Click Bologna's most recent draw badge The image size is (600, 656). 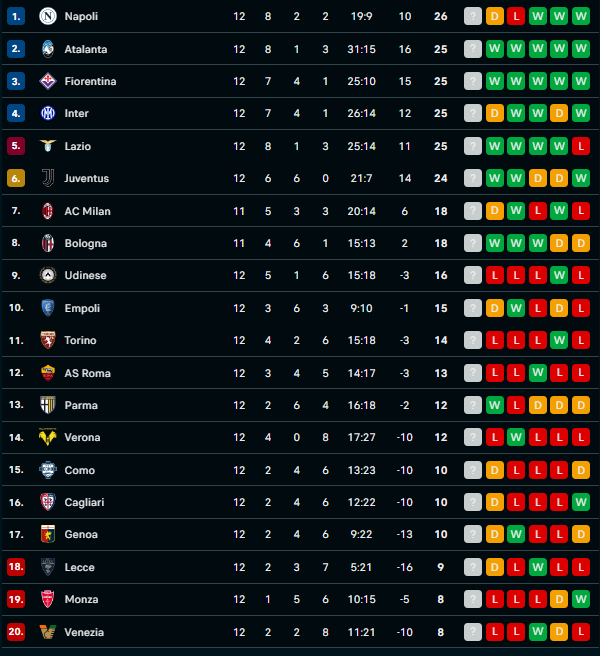[582, 243]
